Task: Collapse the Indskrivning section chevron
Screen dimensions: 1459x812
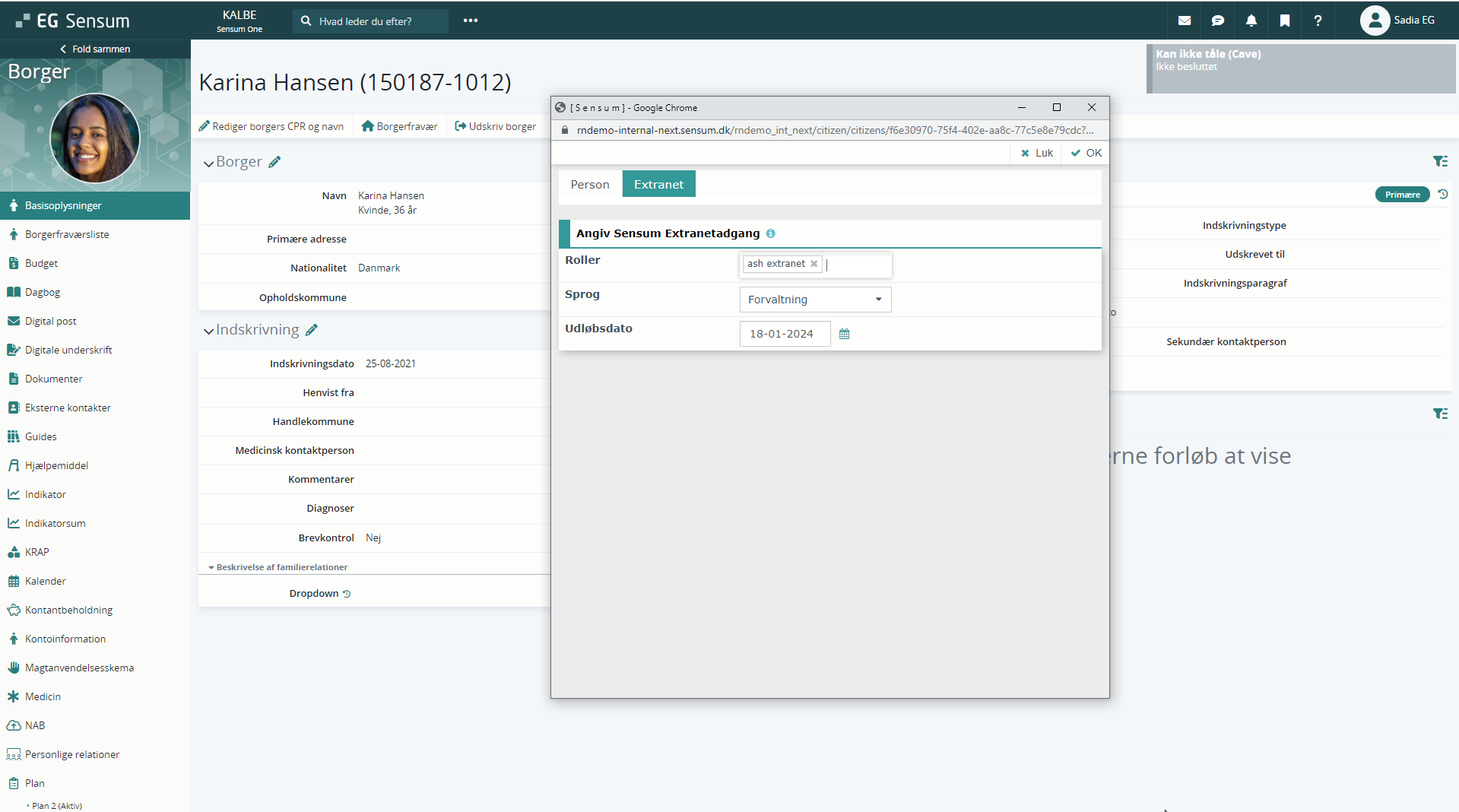Action: (208, 331)
